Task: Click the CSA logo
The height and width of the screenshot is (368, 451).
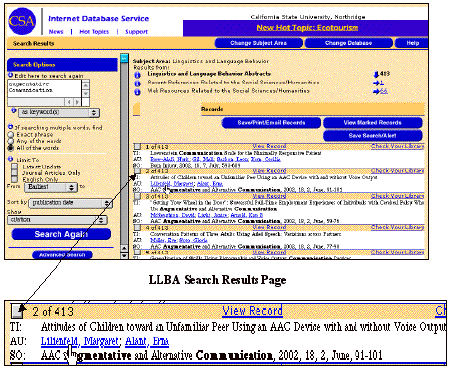Action: 22,21
